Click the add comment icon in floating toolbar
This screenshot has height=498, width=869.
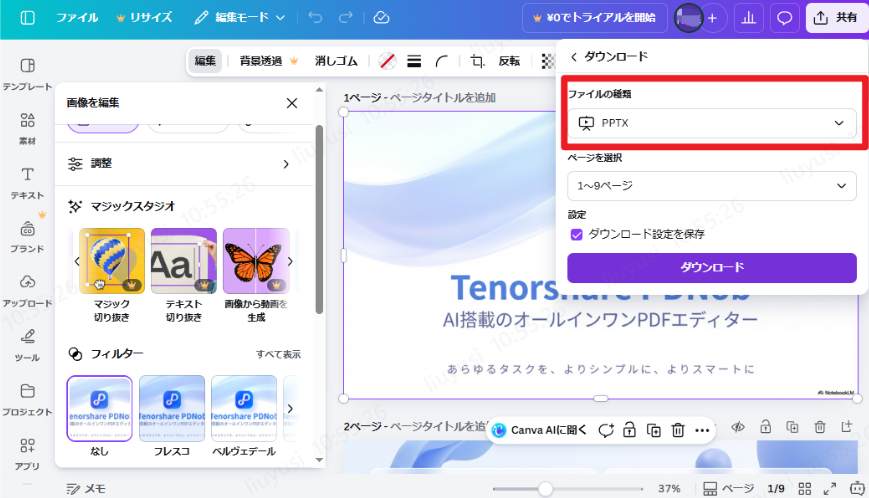pos(606,430)
